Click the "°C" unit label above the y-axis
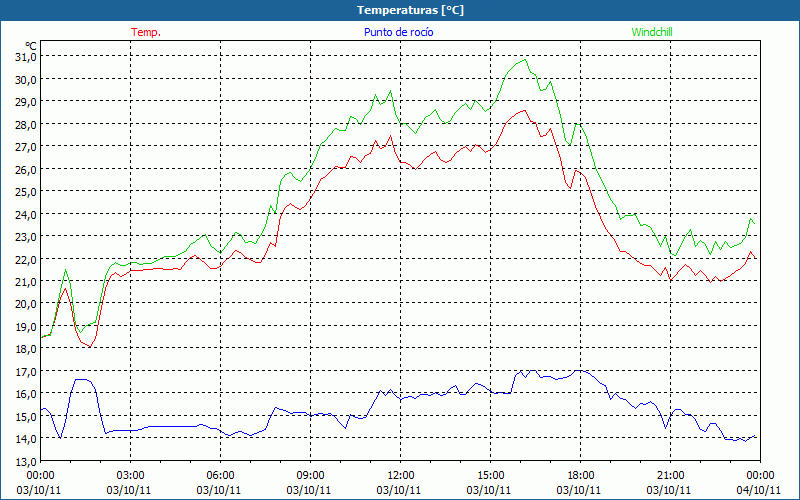This screenshot has height=500, width=800. [31, 46]
